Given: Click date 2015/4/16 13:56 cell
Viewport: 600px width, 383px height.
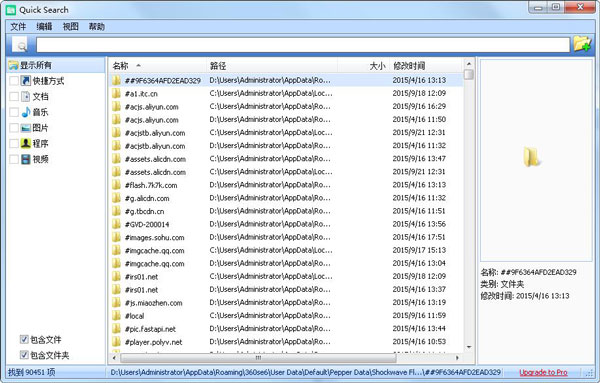Looking at the screenshot, I should (419, 224).
